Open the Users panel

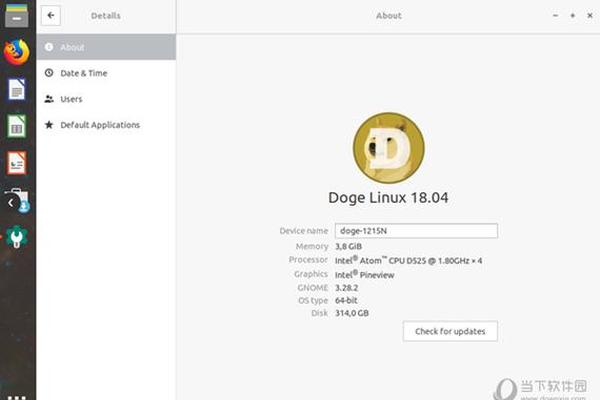[106, 99]
